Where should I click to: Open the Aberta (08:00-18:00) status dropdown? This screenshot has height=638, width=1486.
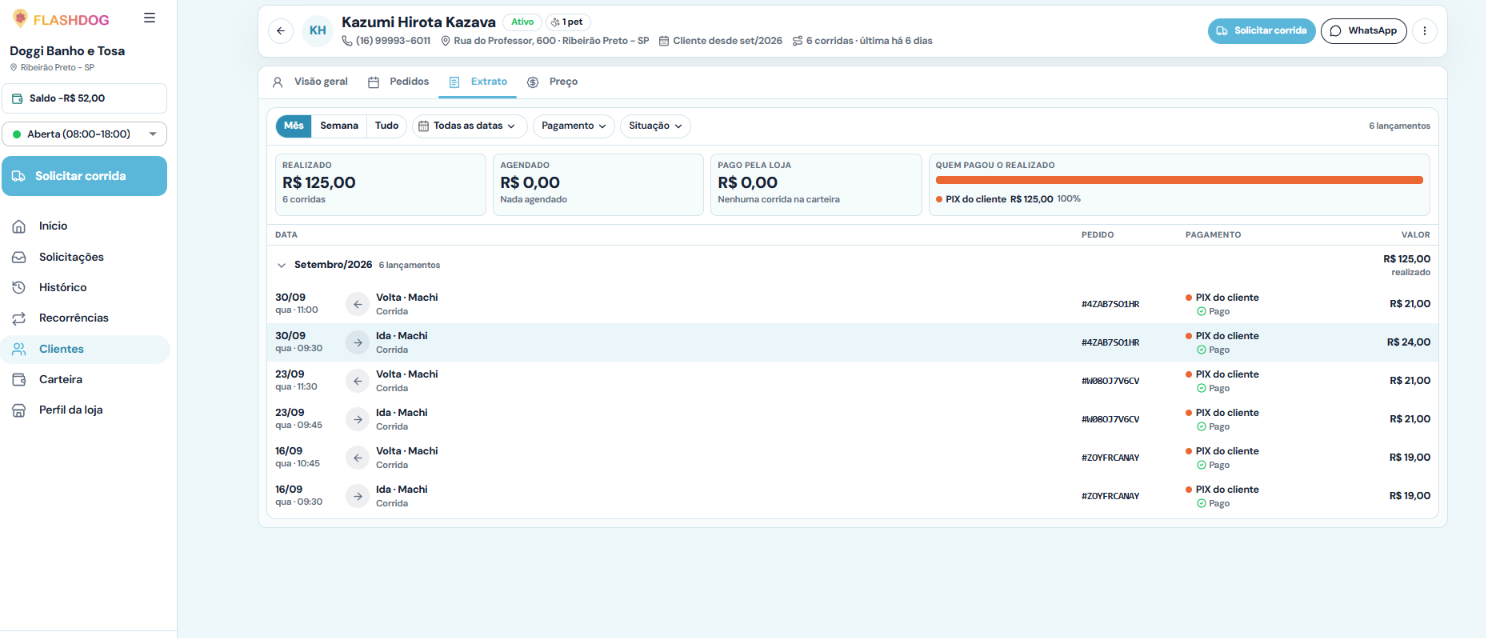pyautogui.click(x=84, y=134)
